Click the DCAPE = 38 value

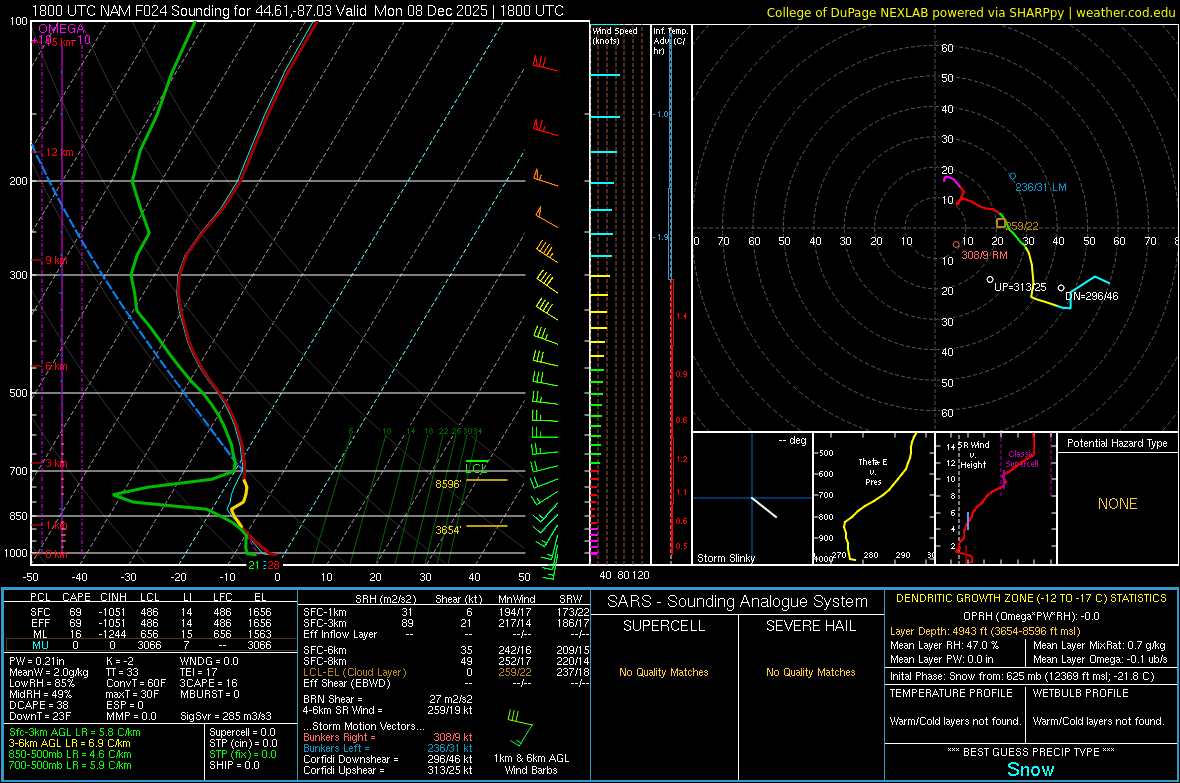[x=39, y=705]
